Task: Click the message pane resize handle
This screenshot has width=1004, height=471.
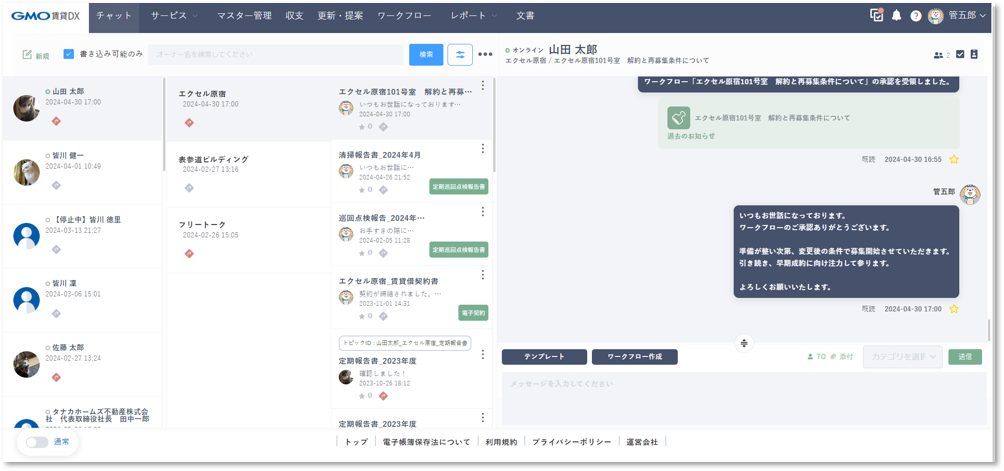Action: tap(744, 343)
